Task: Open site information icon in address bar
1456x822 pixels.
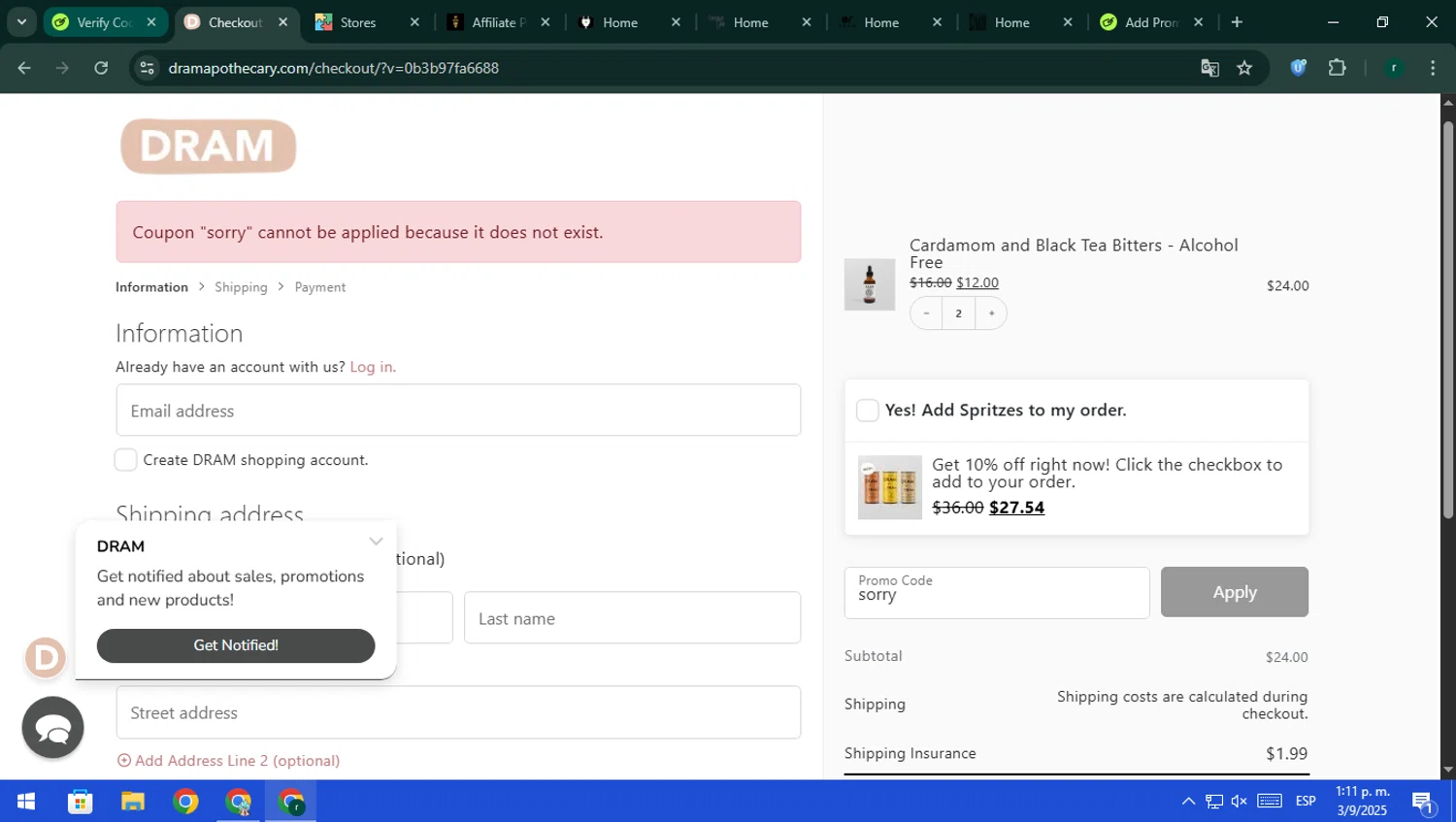Action: click(x=147, y=68)
